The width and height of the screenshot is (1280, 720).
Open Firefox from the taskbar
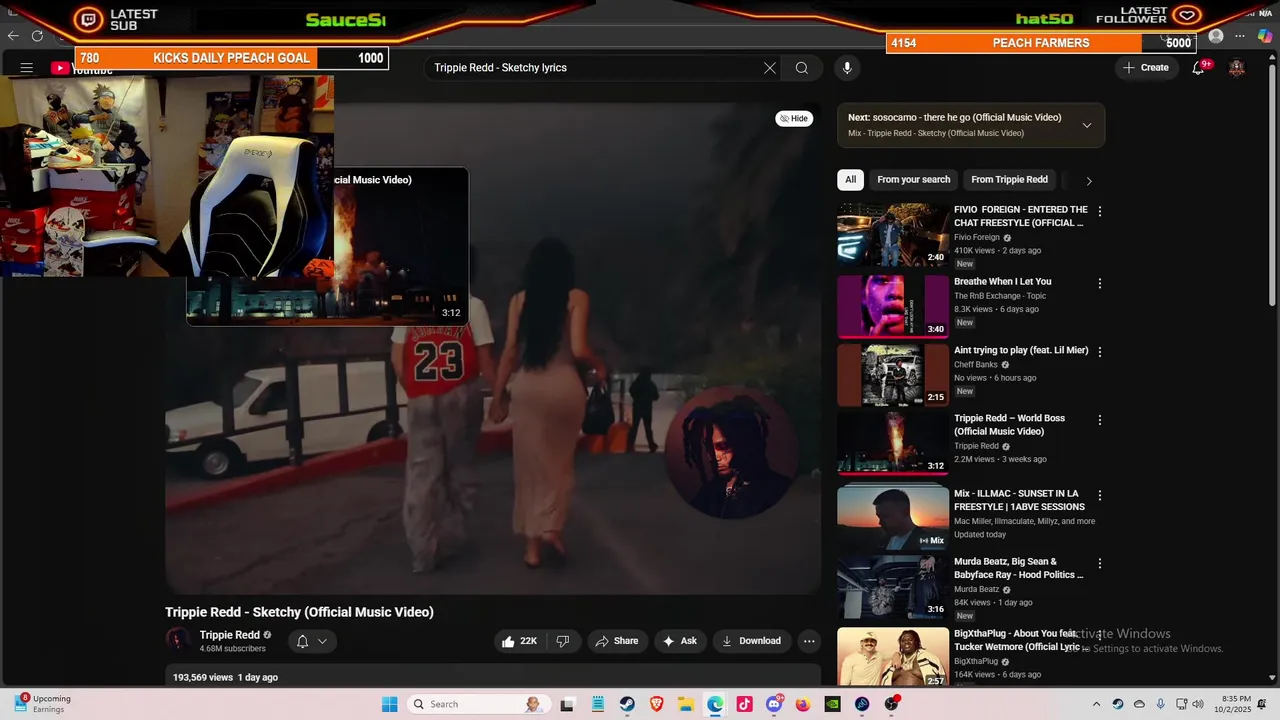tap(803, 704)
